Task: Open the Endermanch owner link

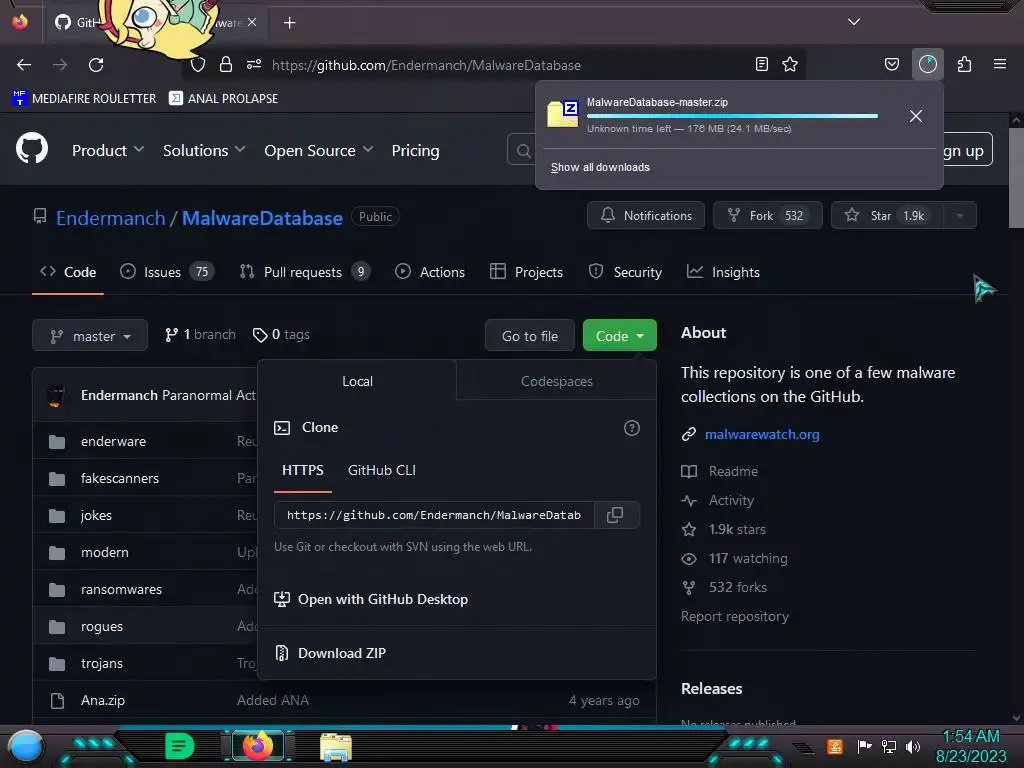Action: click(110, 218)
